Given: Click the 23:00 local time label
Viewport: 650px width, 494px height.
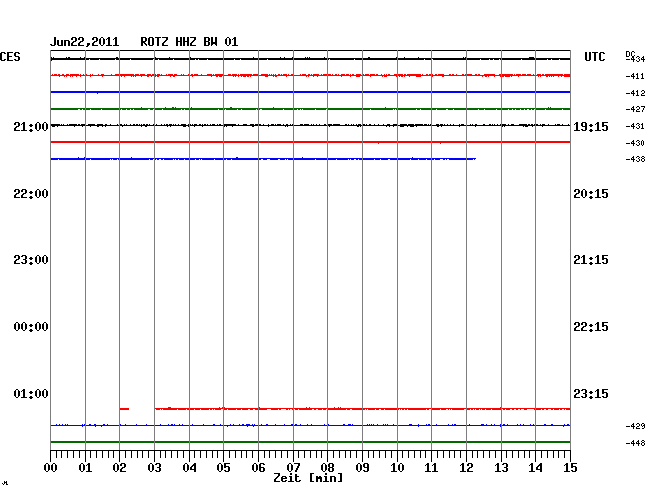Looking at the screenshot, I should (x=31, y=260).
